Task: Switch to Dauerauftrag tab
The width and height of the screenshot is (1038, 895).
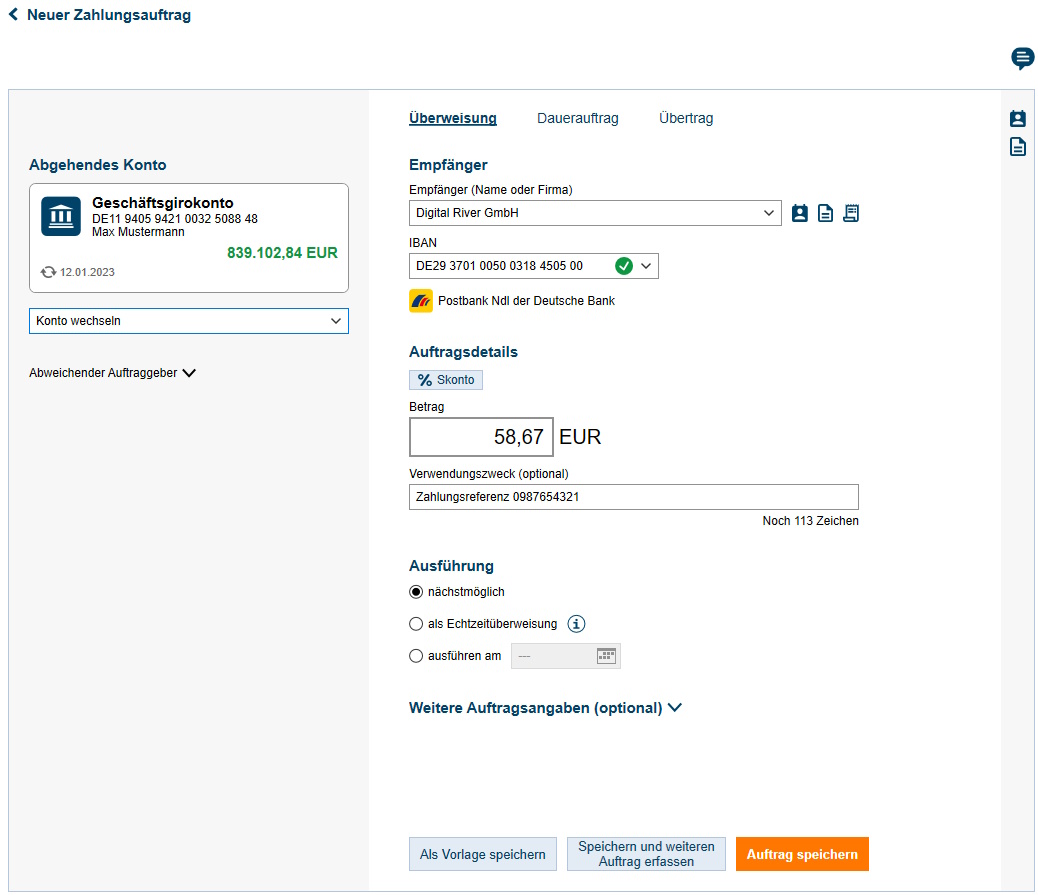Action: [578, 118]
